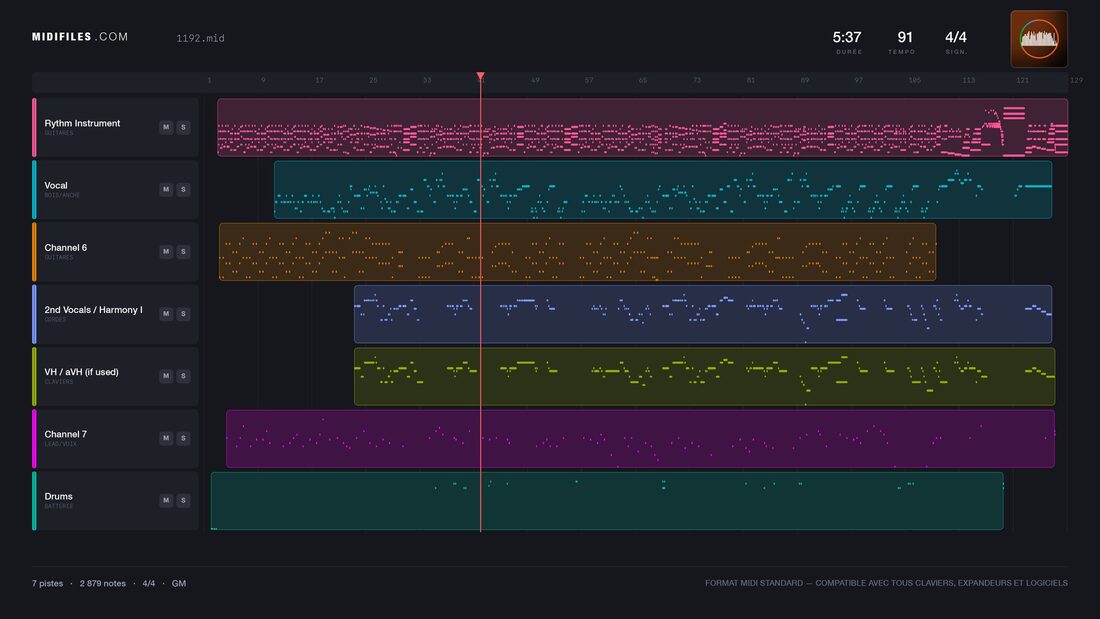
Task: Solo the Rythm Instrument track
Action: 183,127
